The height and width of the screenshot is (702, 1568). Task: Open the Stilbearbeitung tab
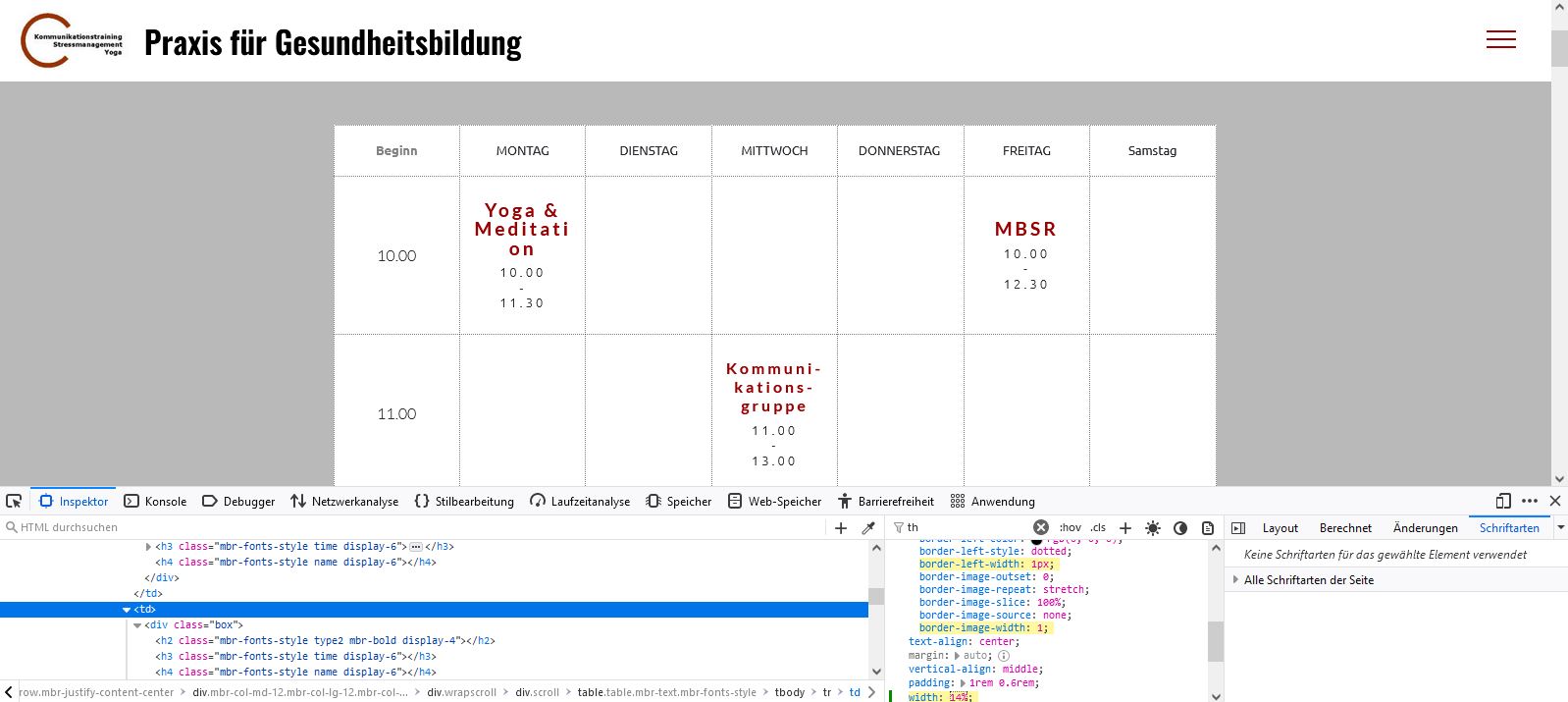tap(464, 501)
